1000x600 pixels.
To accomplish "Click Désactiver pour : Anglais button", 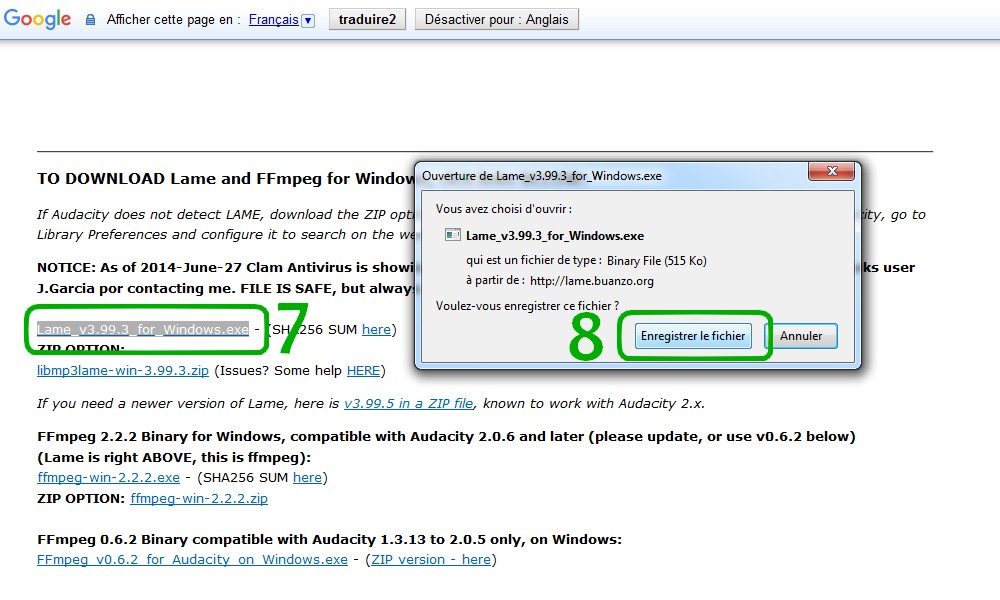I will coord(497,19).
